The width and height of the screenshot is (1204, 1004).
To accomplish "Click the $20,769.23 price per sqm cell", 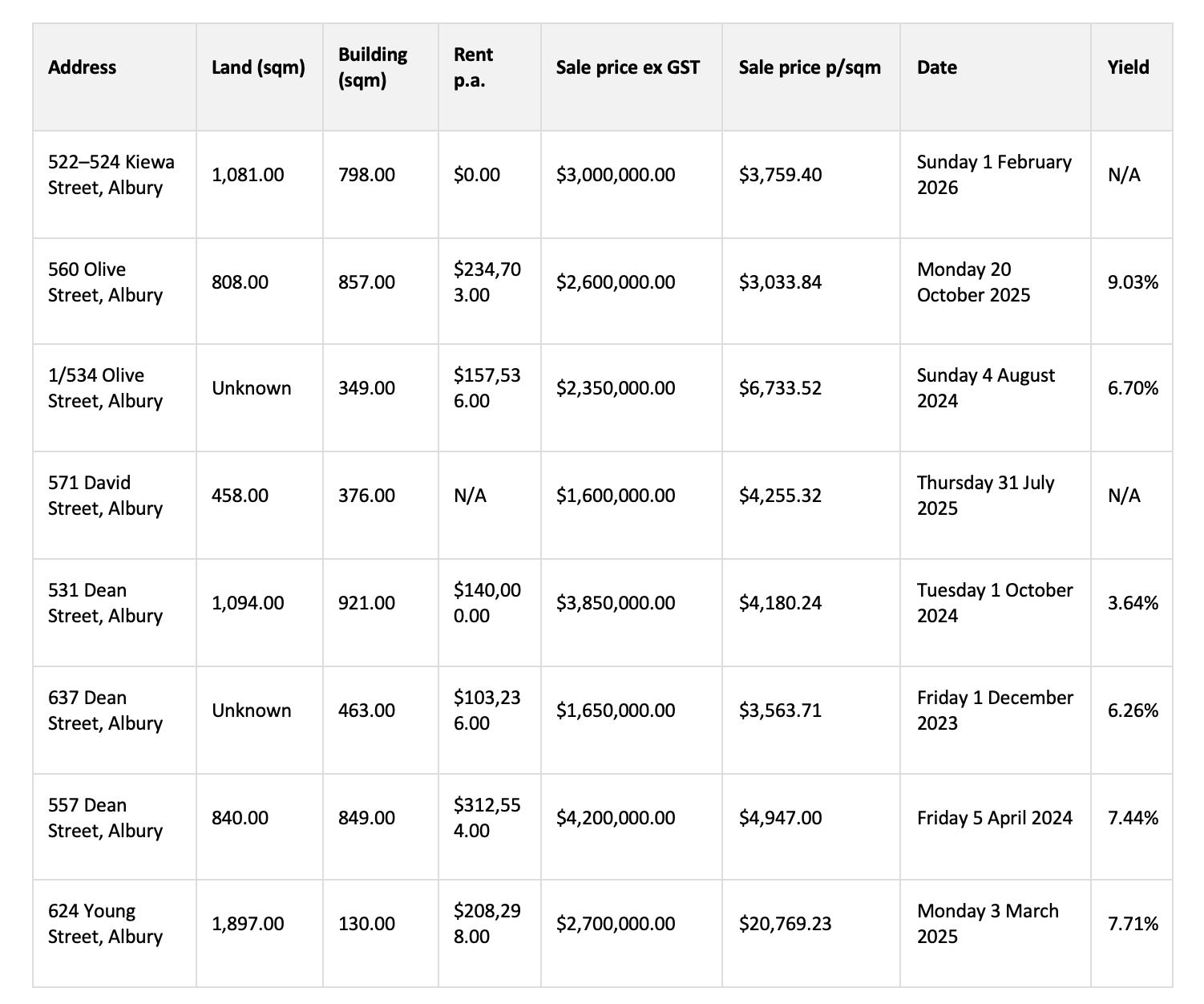I will point(785,924).
